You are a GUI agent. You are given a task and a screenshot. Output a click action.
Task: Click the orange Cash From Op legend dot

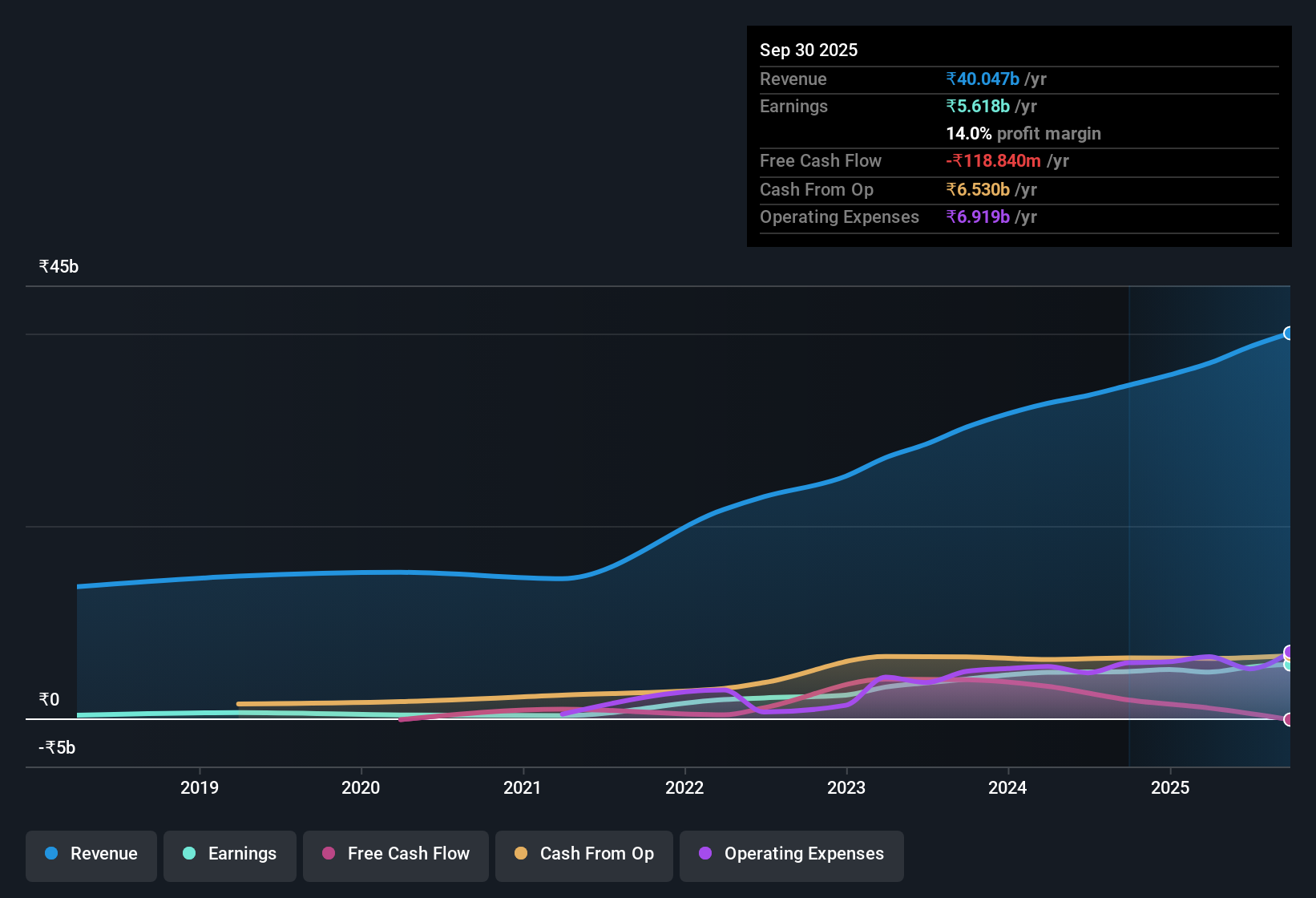(x=521, y=855)
